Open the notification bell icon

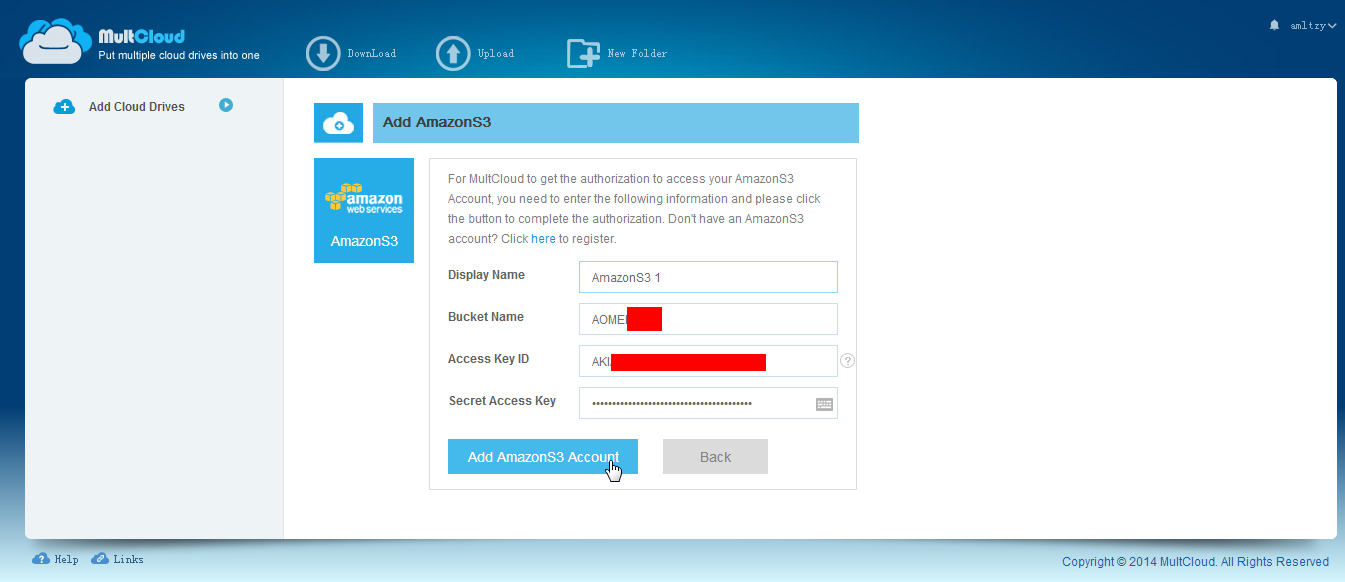pos(1274,25)
